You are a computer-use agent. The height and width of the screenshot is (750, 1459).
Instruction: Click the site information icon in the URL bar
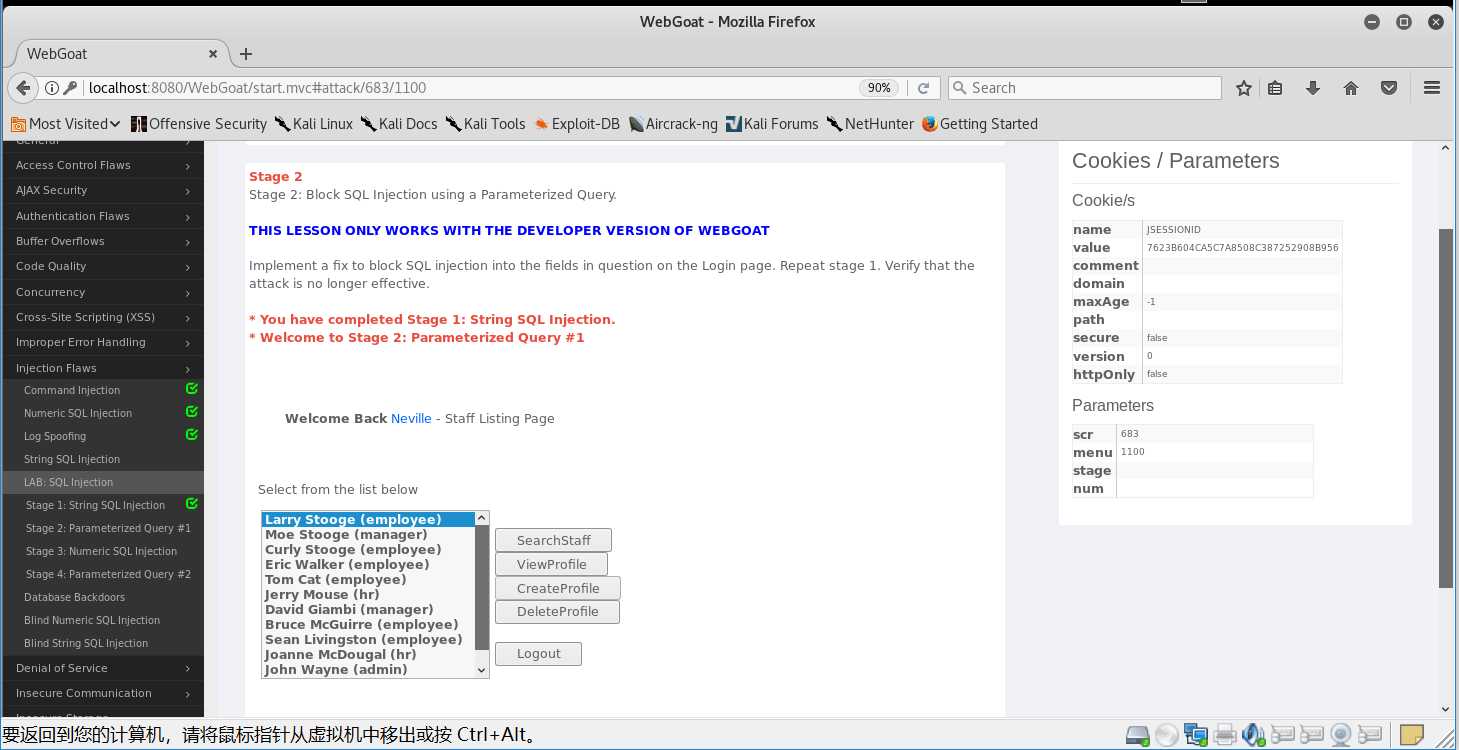click(x=51, y=88)
